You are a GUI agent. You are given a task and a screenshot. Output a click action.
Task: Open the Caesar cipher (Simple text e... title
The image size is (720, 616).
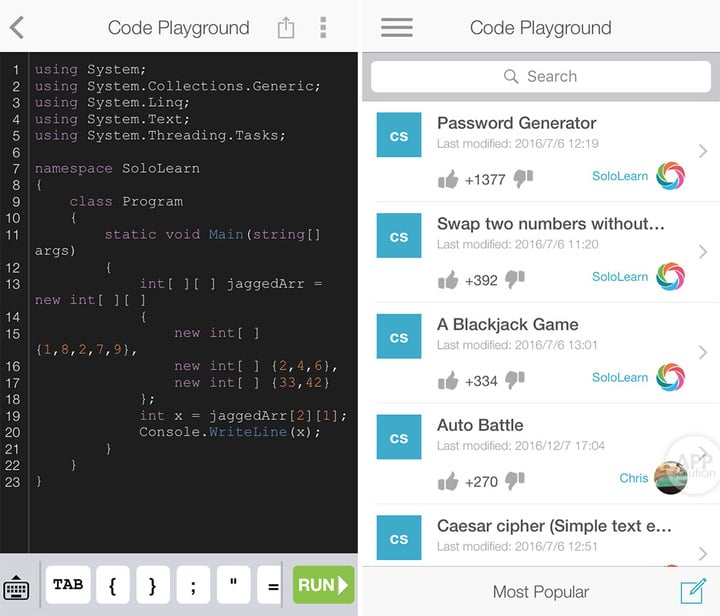click(554, 526)
